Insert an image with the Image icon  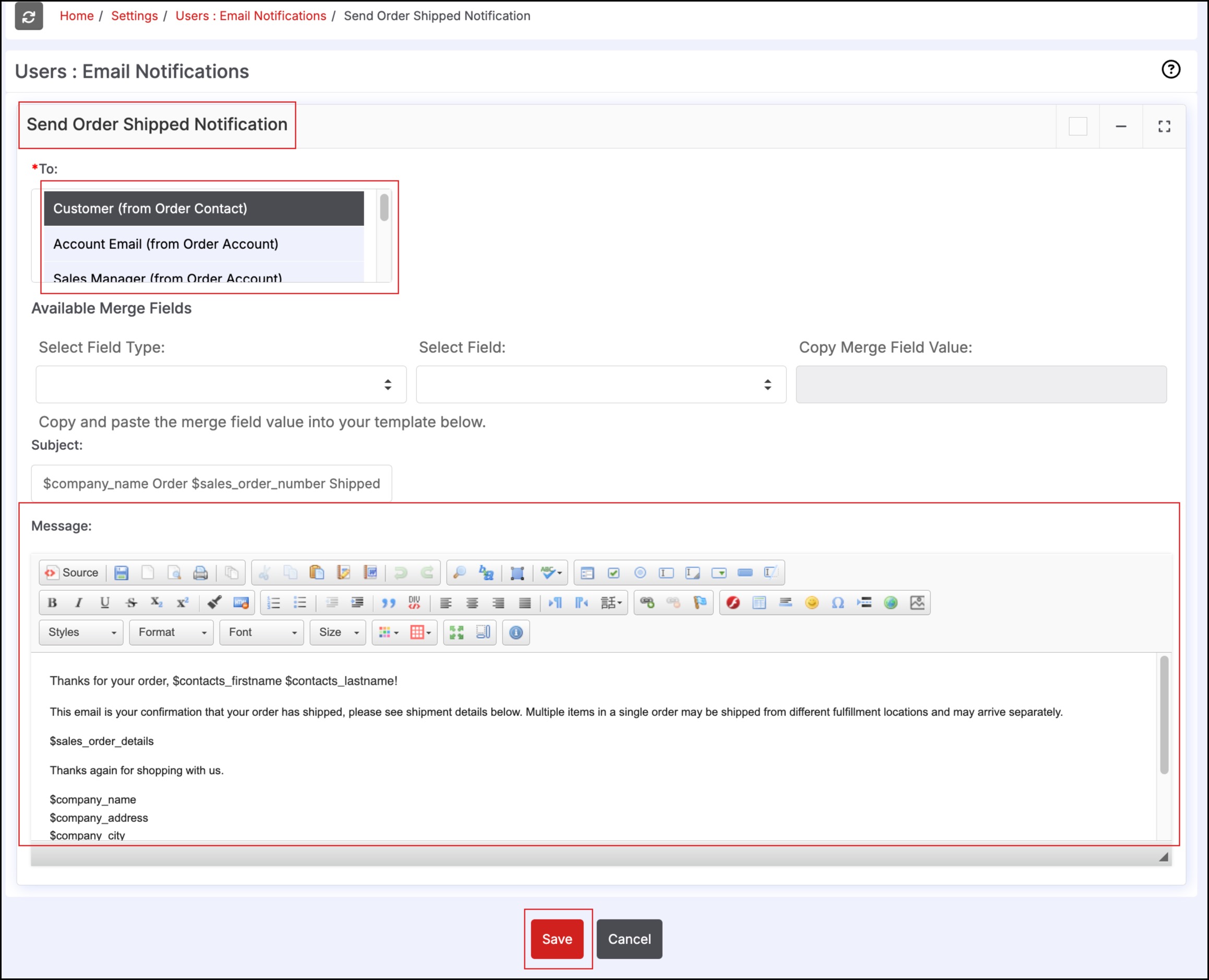coord(917,602)
